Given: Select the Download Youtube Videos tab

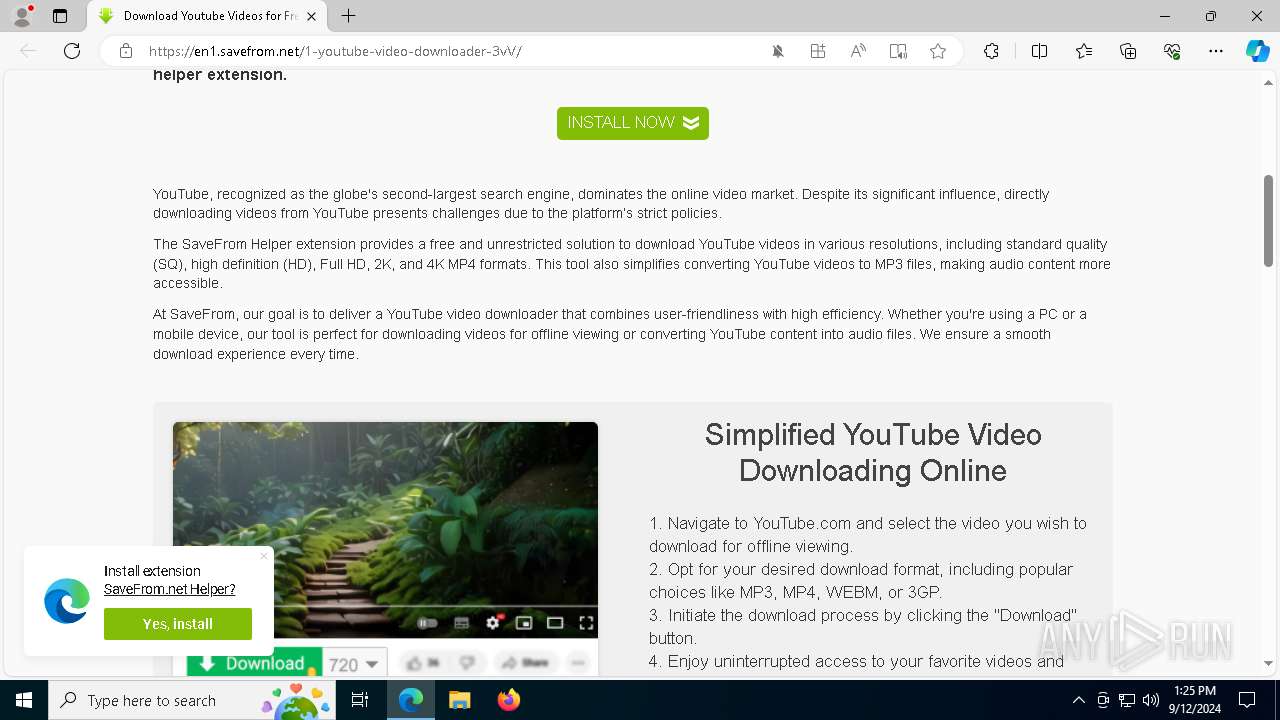Looking at the screenshot, I should point(207,16).
